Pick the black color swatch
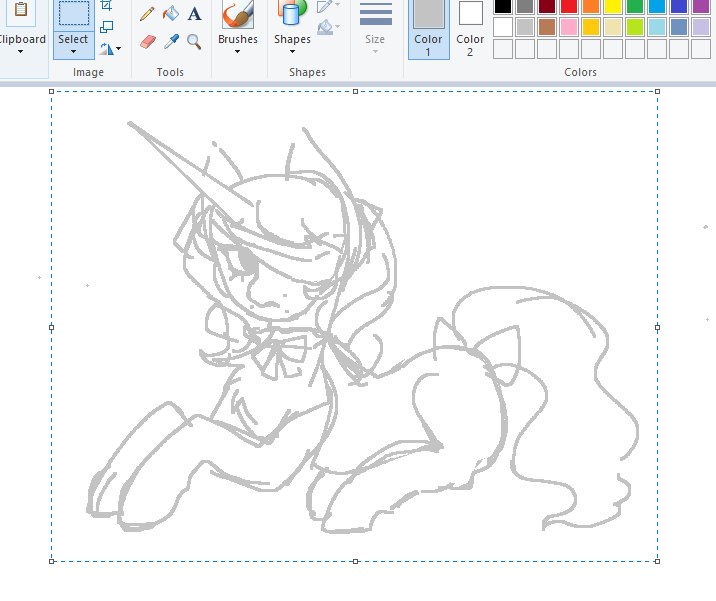Viewport: 716px width, 601px height. click(x=503, y=6)
